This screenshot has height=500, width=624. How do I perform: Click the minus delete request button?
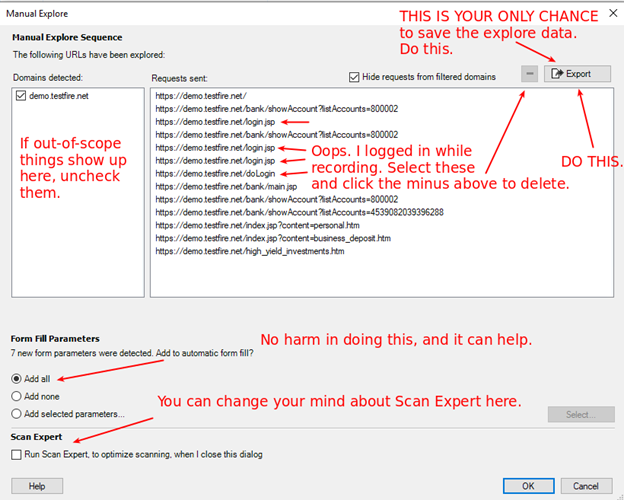(x=529, y=74)
